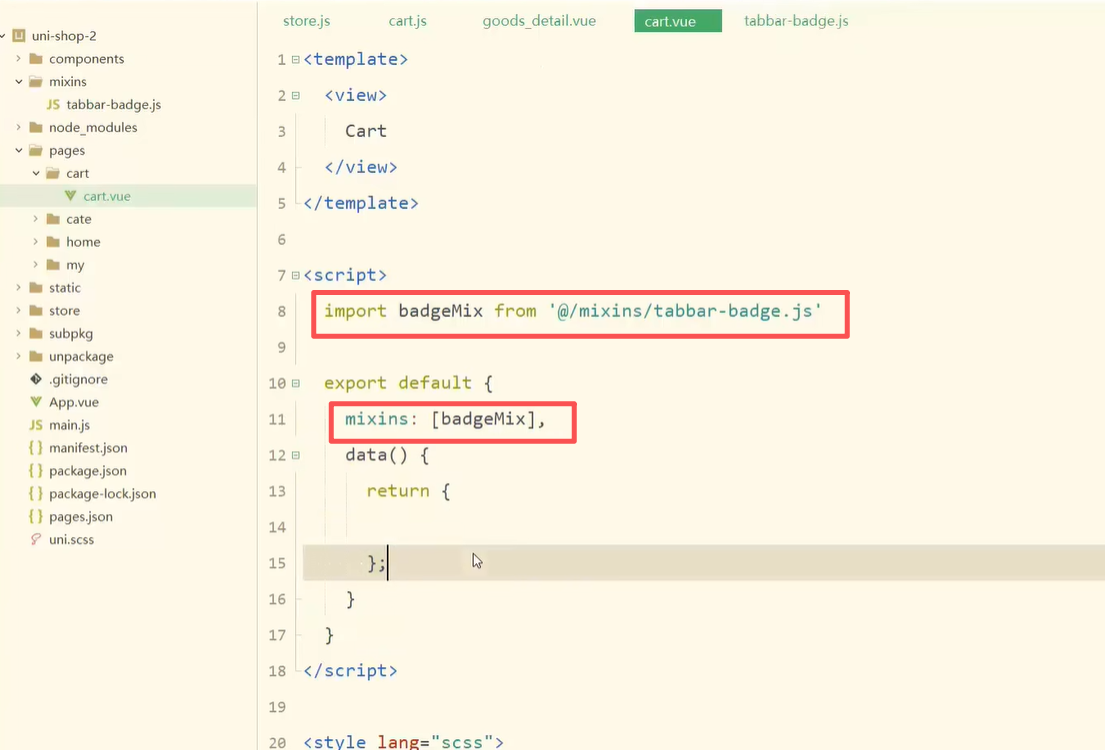
Task: Open uni.scss from the file tree
Action: [71, 539]
